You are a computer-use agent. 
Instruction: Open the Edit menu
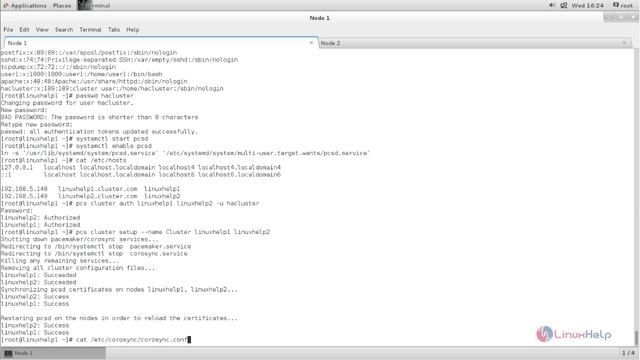click(24, 30)
